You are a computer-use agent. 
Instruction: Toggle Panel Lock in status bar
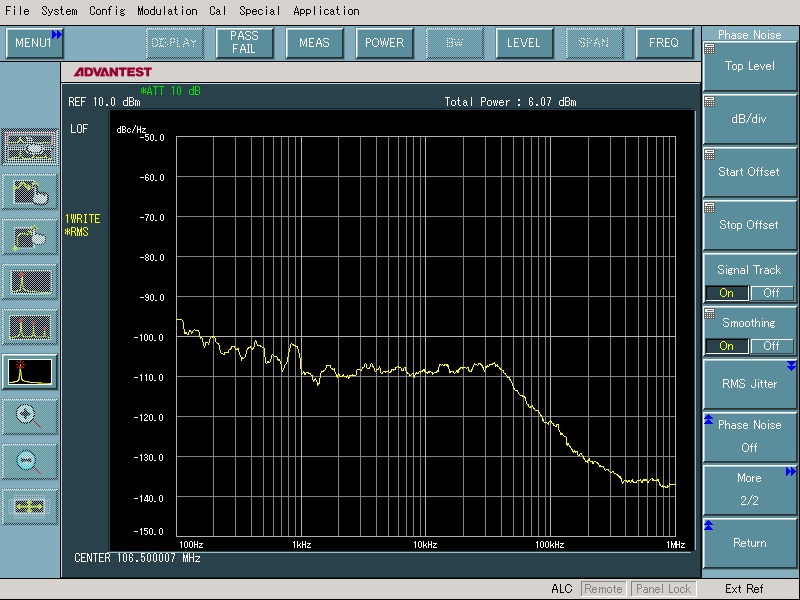pyautogui.click(x=663, y=589)
